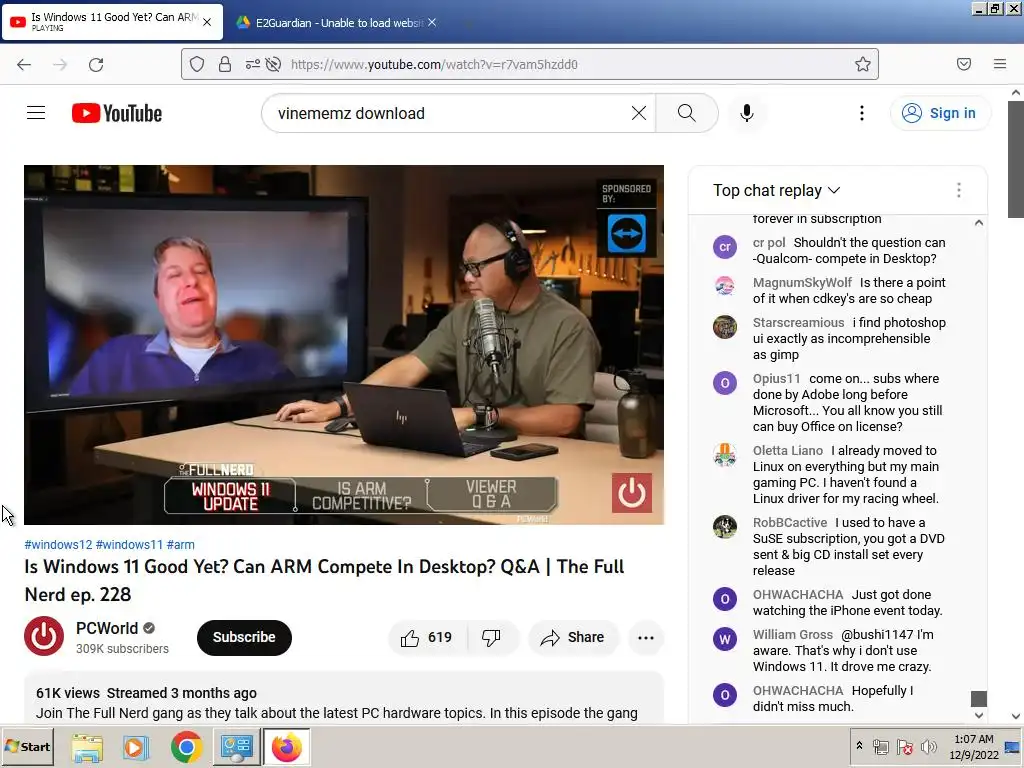Subscribe to PCWorld channel

coord(244,637)
